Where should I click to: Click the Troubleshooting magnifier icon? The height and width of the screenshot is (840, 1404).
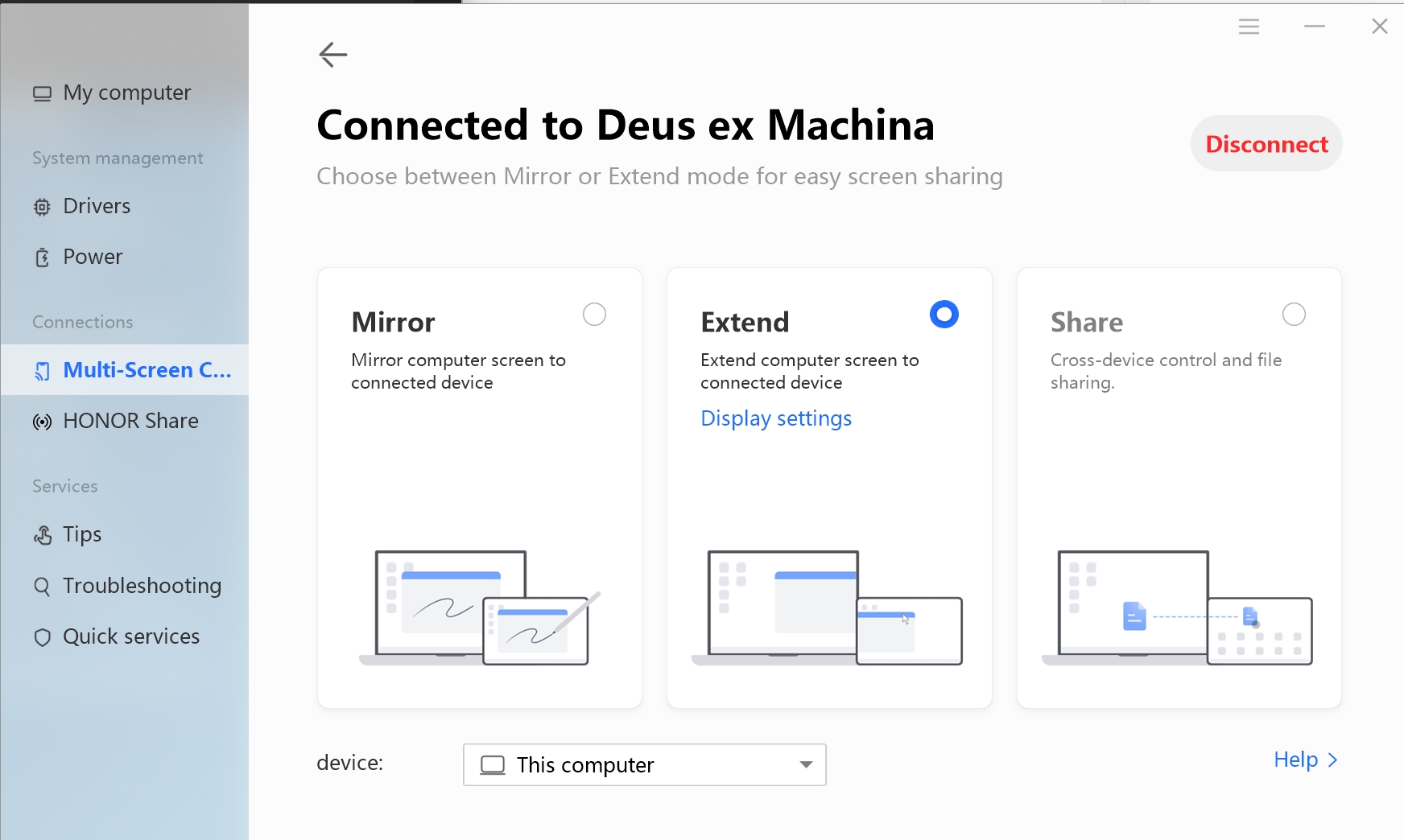pyautogui.click(x=42, y=586)
